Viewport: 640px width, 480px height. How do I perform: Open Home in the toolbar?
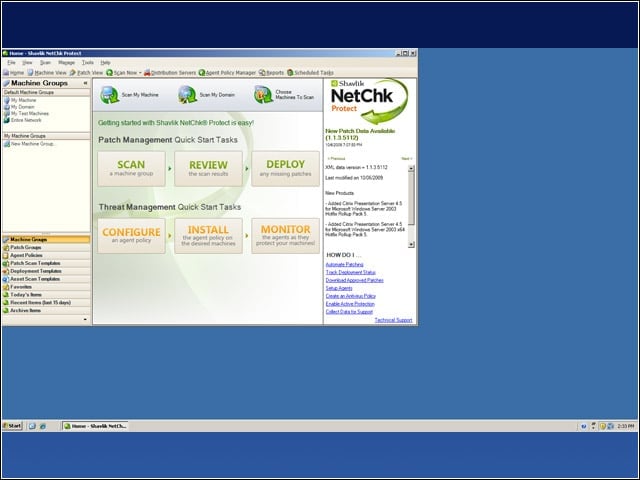coord(13,73)
